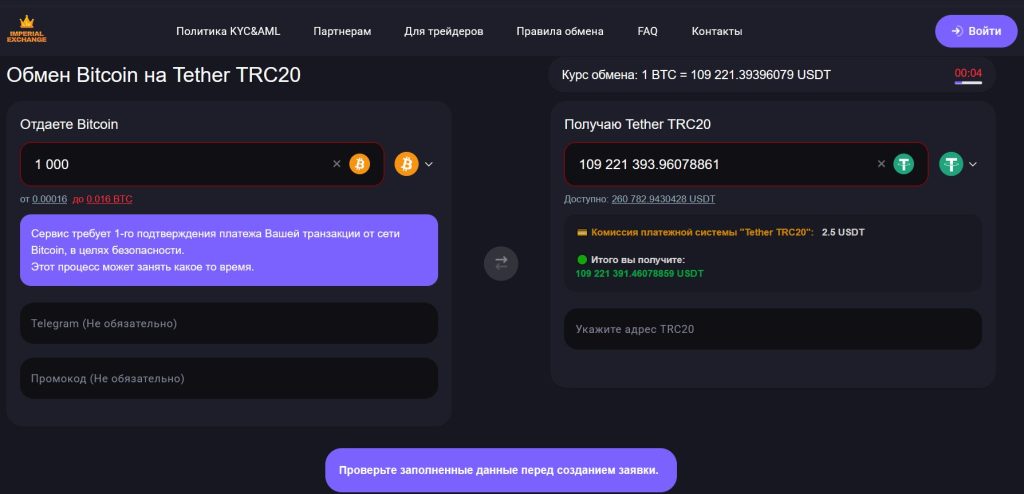Open the FAQ menu item

647,31
